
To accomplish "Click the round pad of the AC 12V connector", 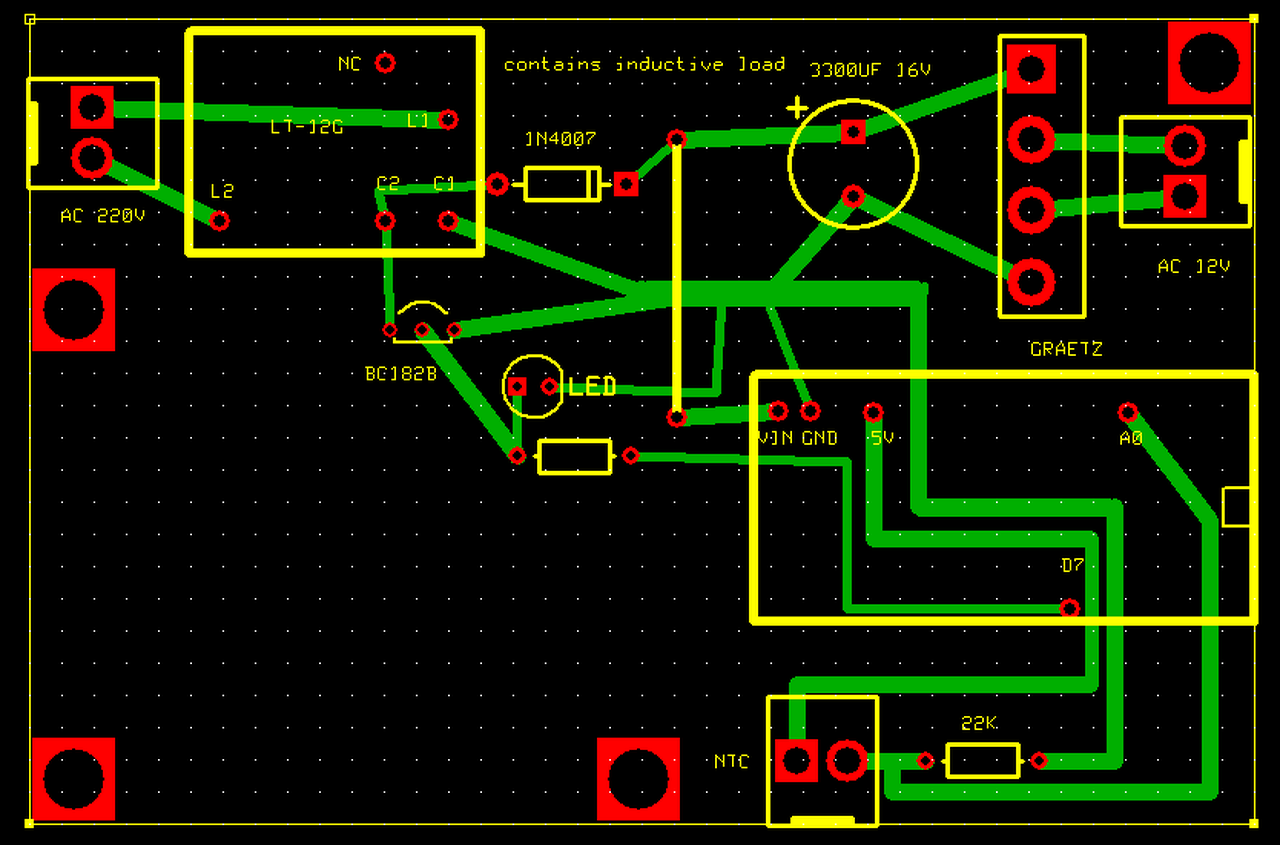I will click(x=1185, y=146).
